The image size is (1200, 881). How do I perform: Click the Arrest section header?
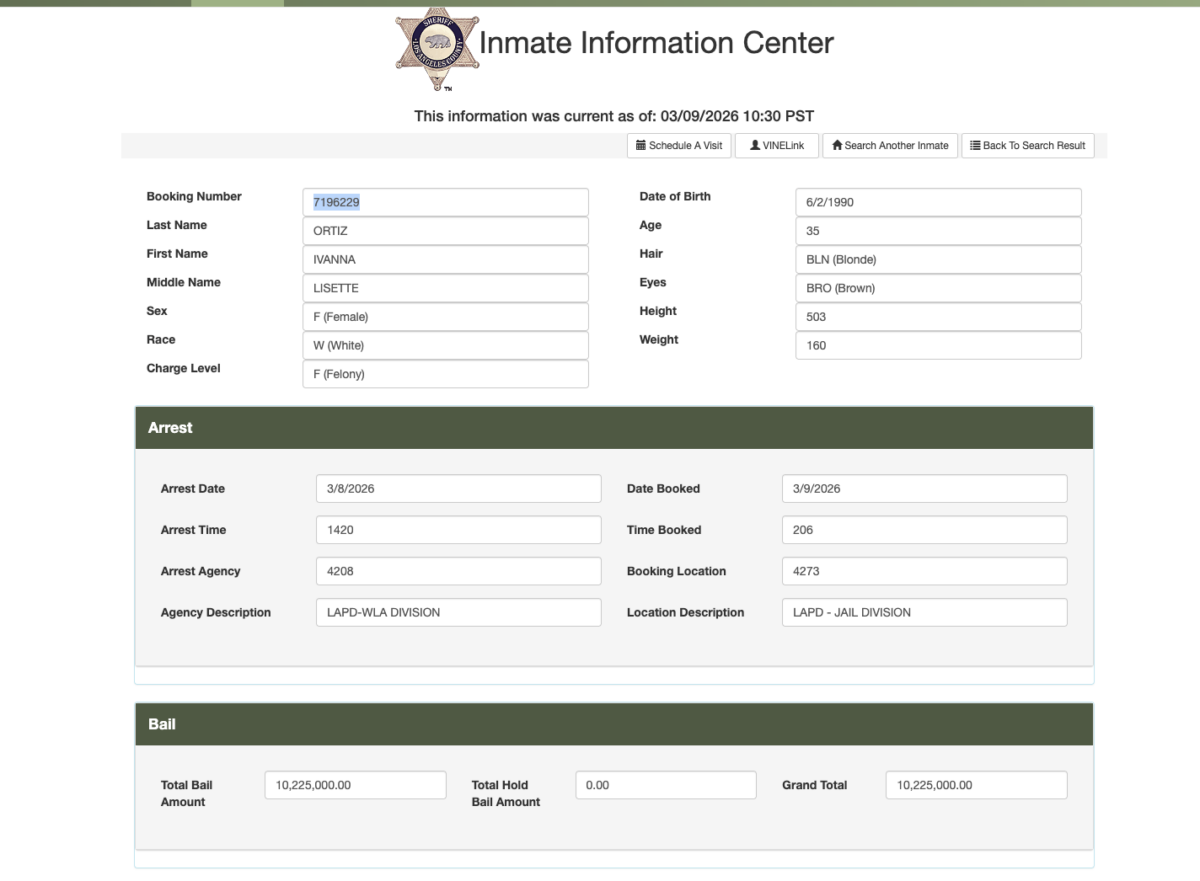click(x=614, y=428)
